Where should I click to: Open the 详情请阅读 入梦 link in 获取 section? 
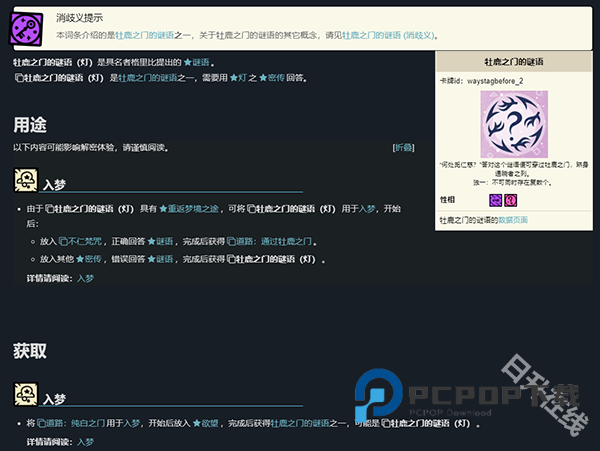86,442
